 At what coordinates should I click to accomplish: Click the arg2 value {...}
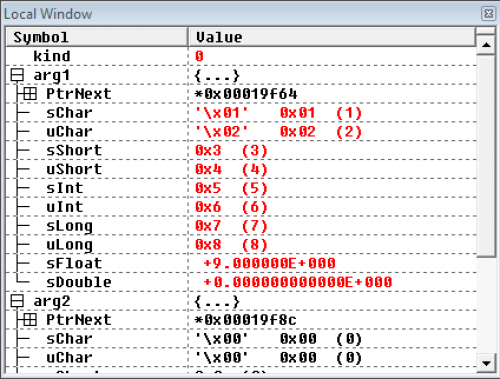[x=217, y=302]
